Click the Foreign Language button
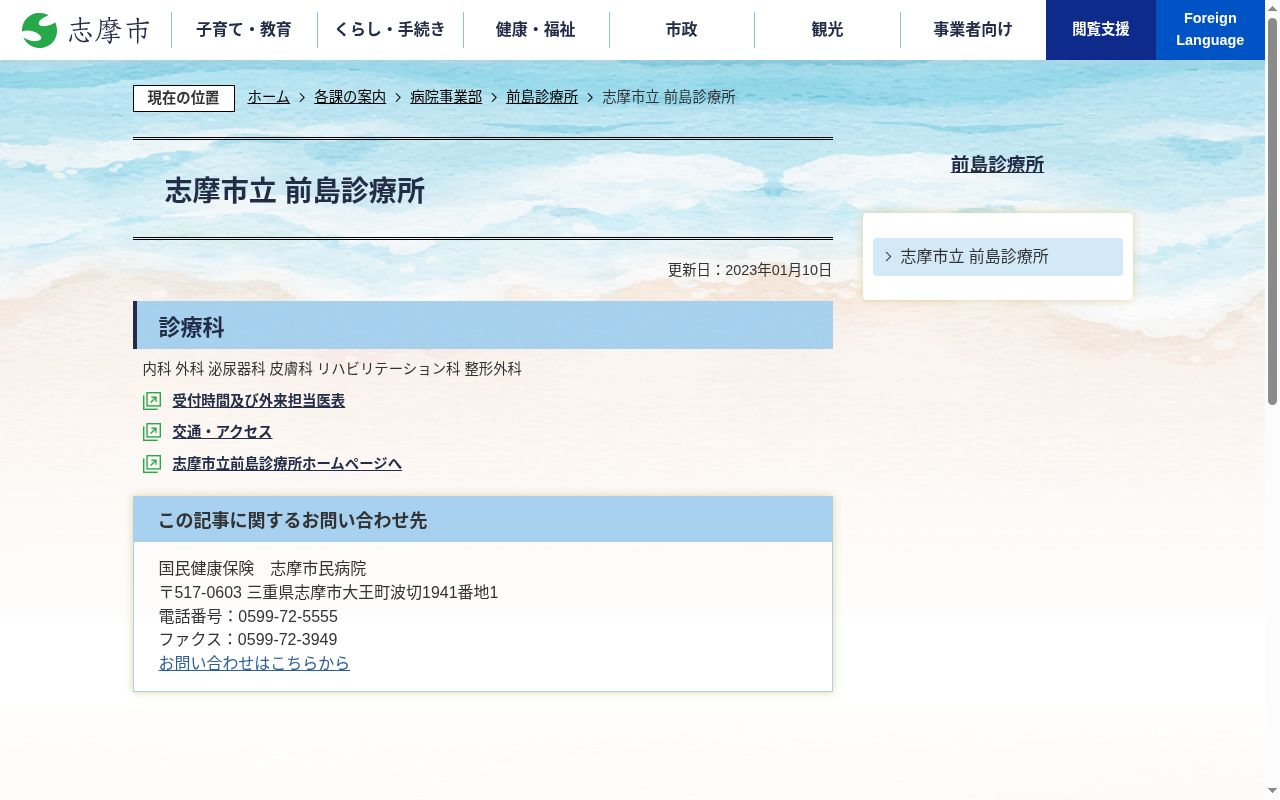Screen dimensions: 1280x800 1210,30
